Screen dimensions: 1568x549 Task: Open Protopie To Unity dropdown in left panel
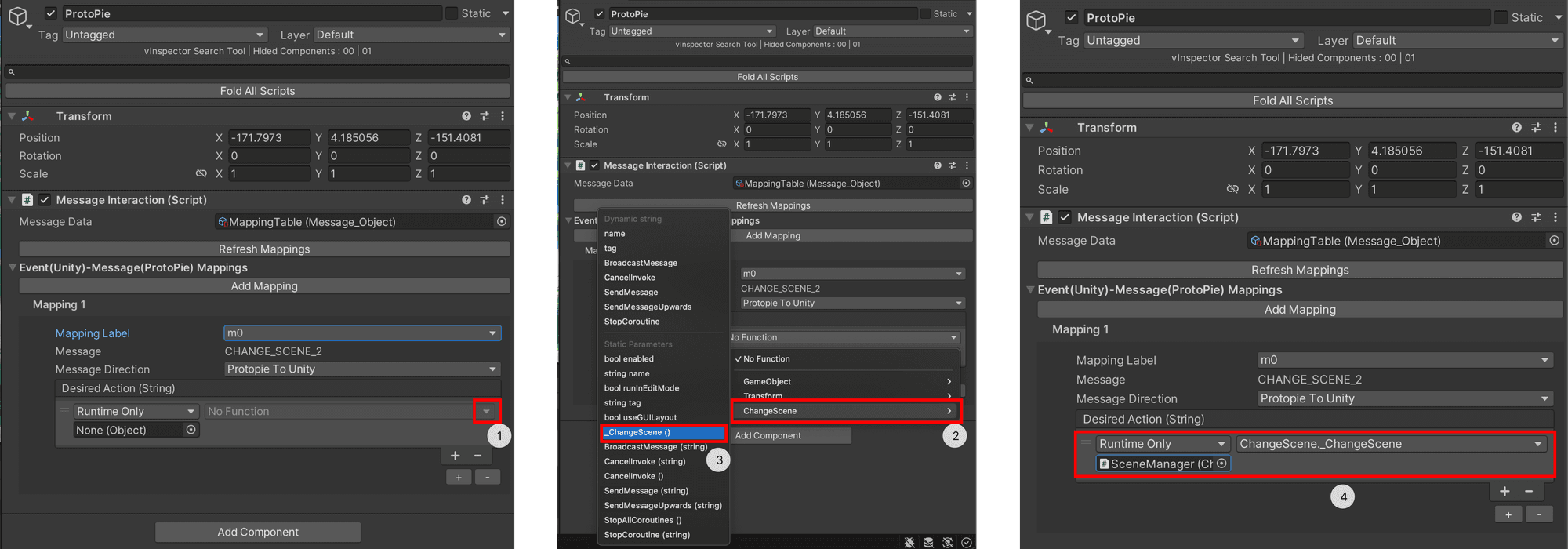click(362, 369)
